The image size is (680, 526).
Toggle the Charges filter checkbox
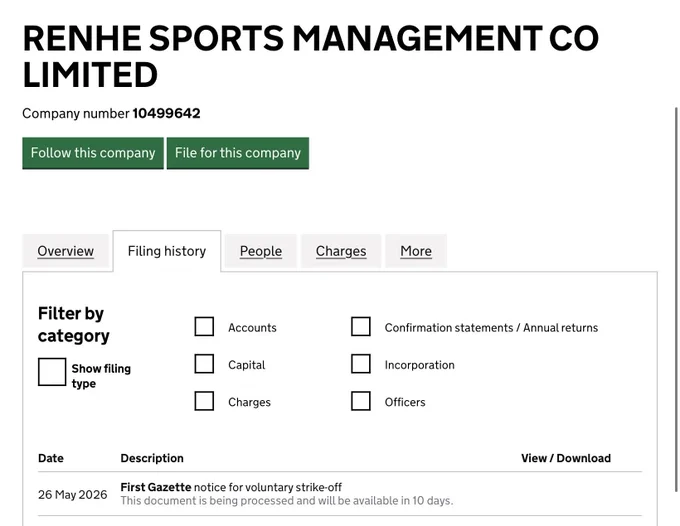pyautogui.click(x=204, y=401)
